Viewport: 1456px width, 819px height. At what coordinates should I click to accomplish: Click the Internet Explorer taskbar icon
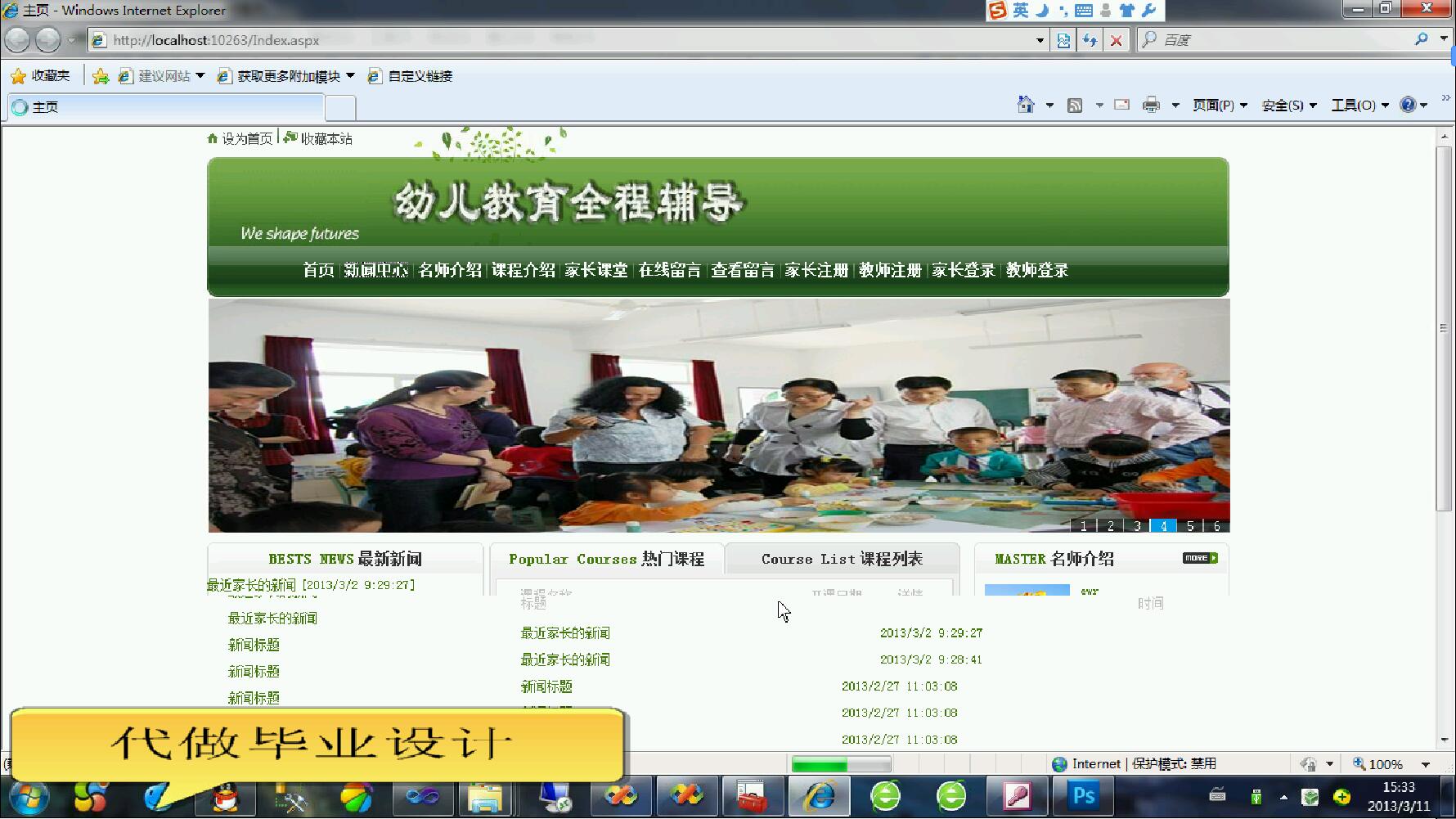[820, 796]
